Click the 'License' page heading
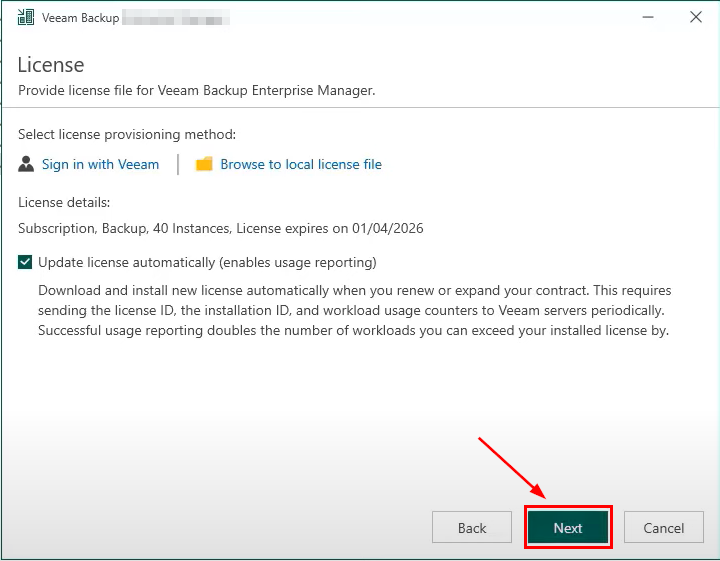 coord(51,65)
